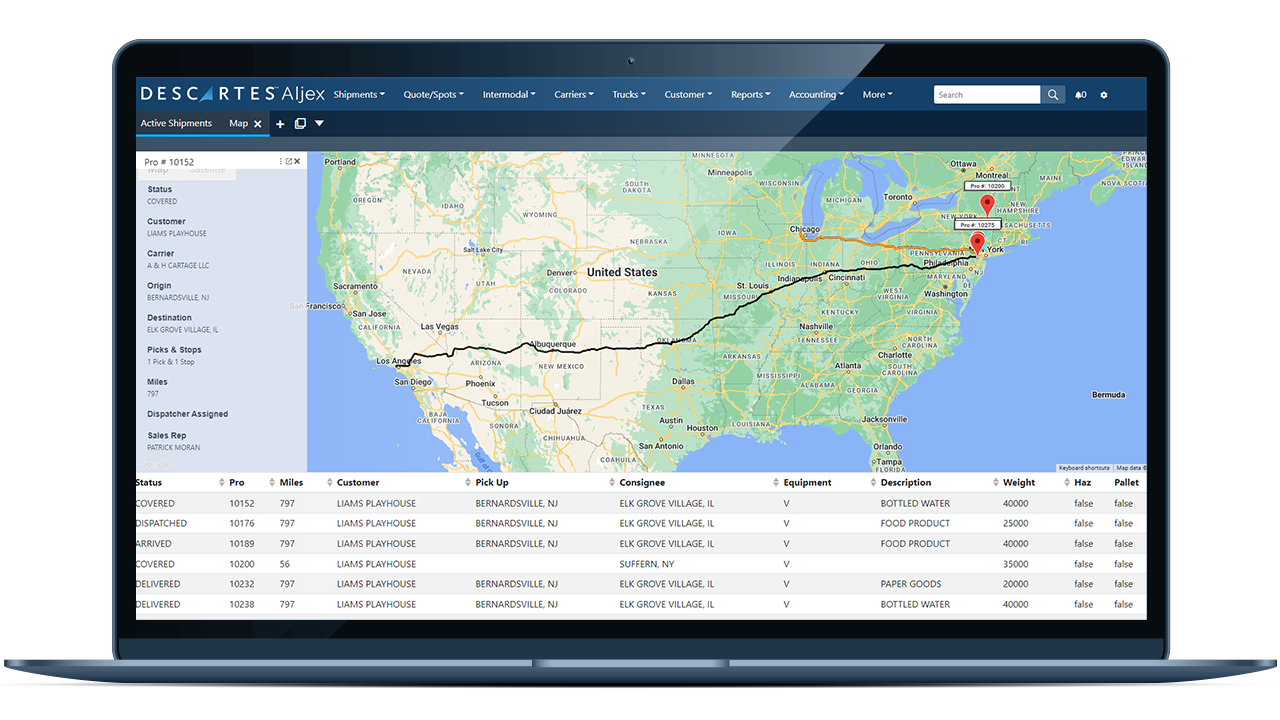Sort by the Pick Up column arrows
This screenshot has height=720, width=1280.
[x=611, y=483]
